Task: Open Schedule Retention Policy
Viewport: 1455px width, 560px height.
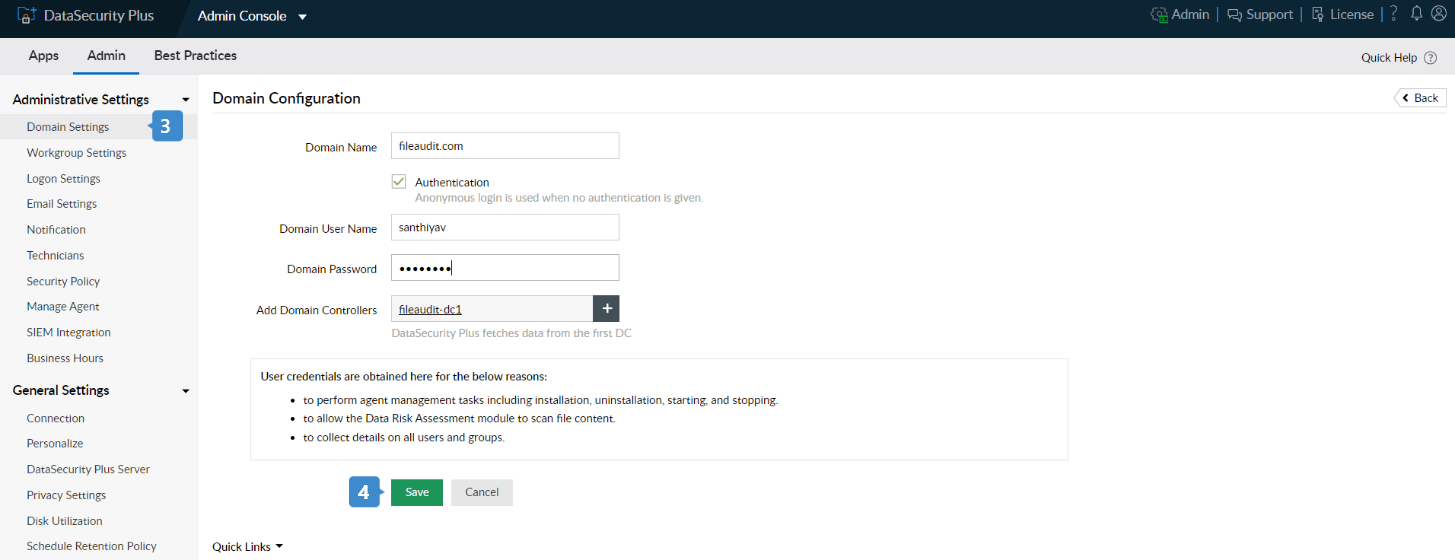Action: pyautogui.click(x=92, y=547)
